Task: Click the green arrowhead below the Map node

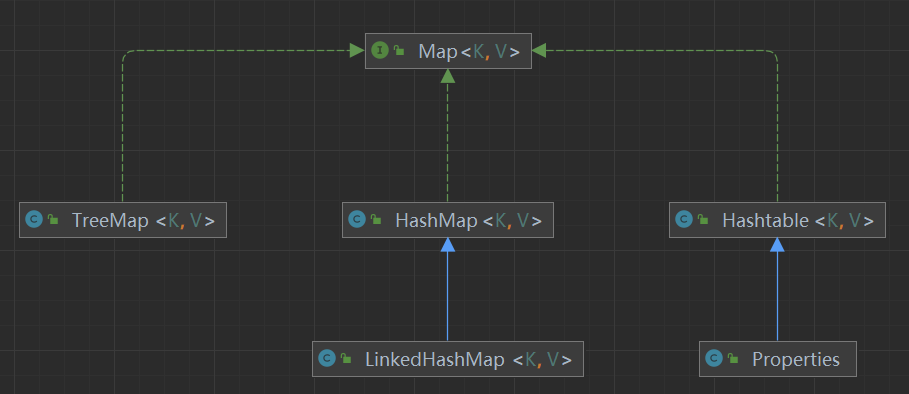Action: [448, 76]
